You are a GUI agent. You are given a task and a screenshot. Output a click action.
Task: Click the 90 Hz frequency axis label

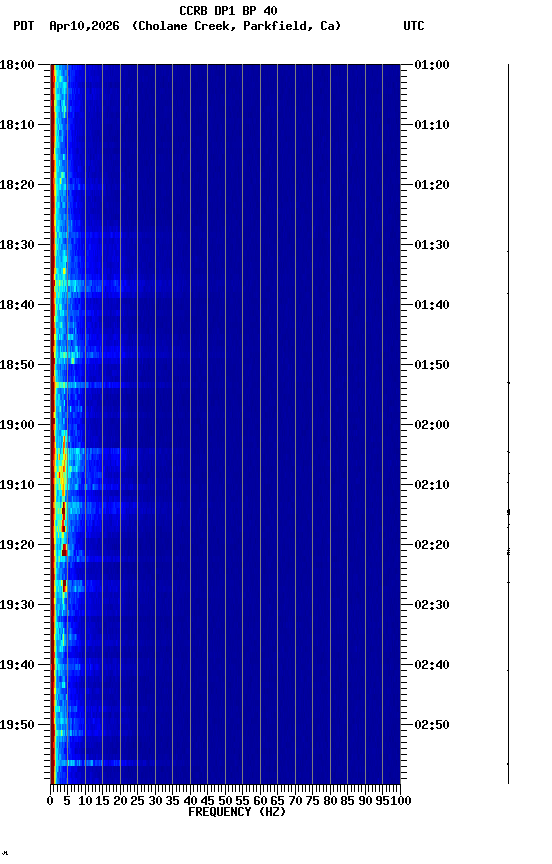coord(365,801)
